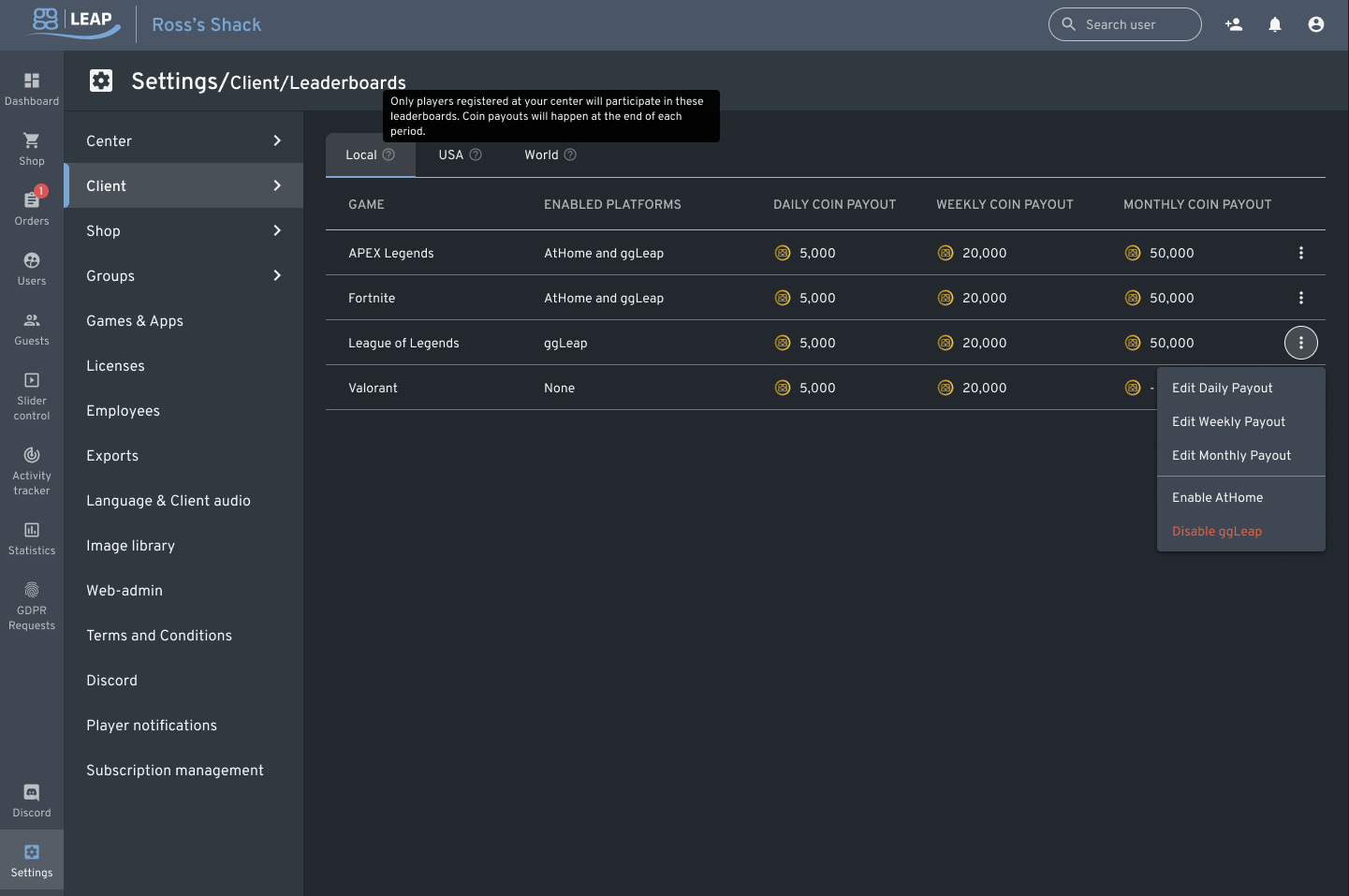Expand the Groups settings section

(x=183, y=275)
